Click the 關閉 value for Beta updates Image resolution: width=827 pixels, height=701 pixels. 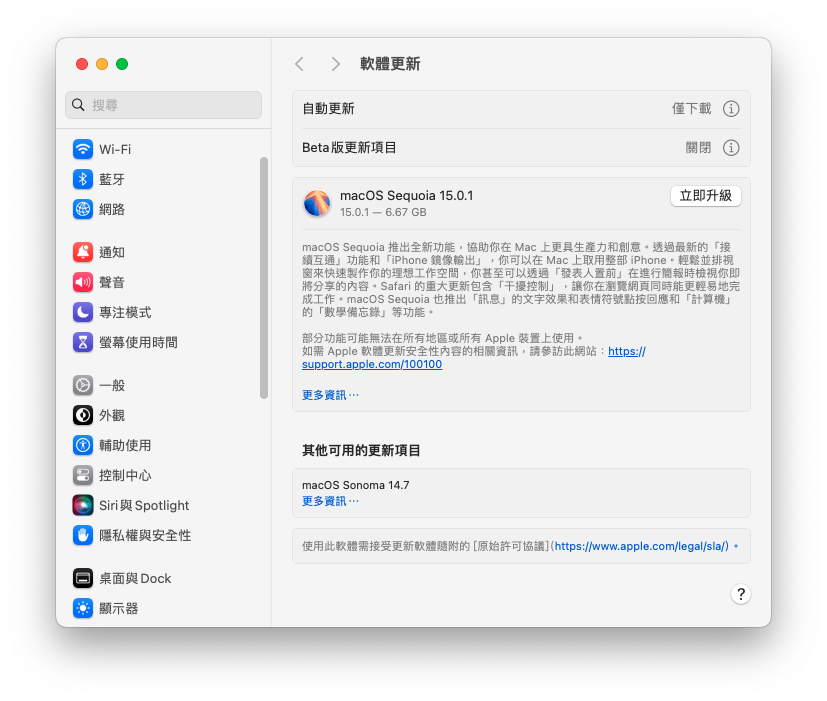[x=698, y=148]
